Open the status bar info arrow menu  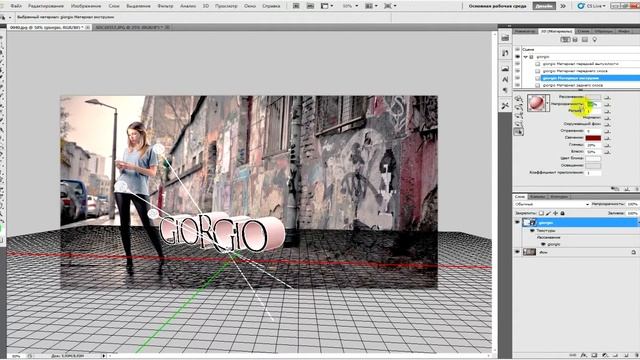click(x=104, y=356)
